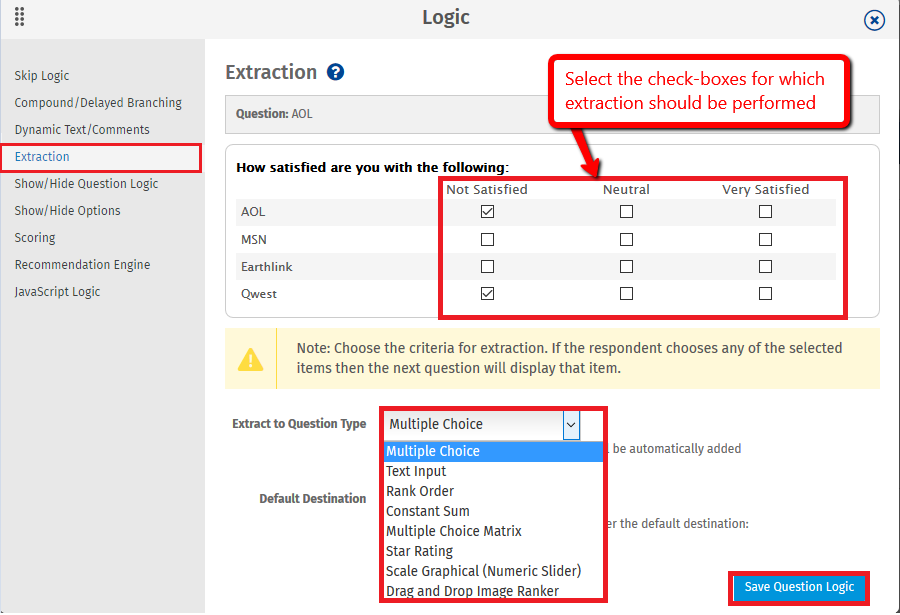Click the Extraction help icon

tap(335, 71)
